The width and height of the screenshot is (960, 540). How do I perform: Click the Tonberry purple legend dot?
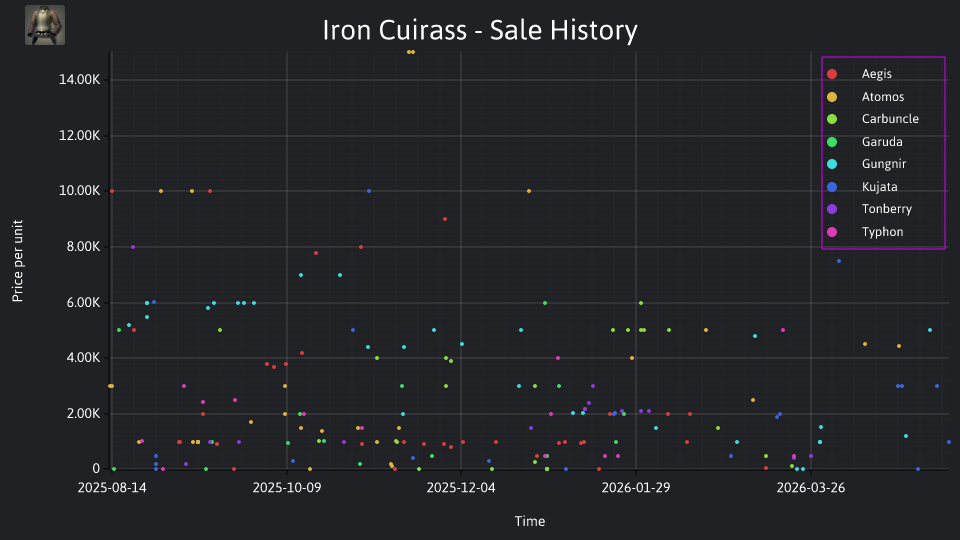832,209
